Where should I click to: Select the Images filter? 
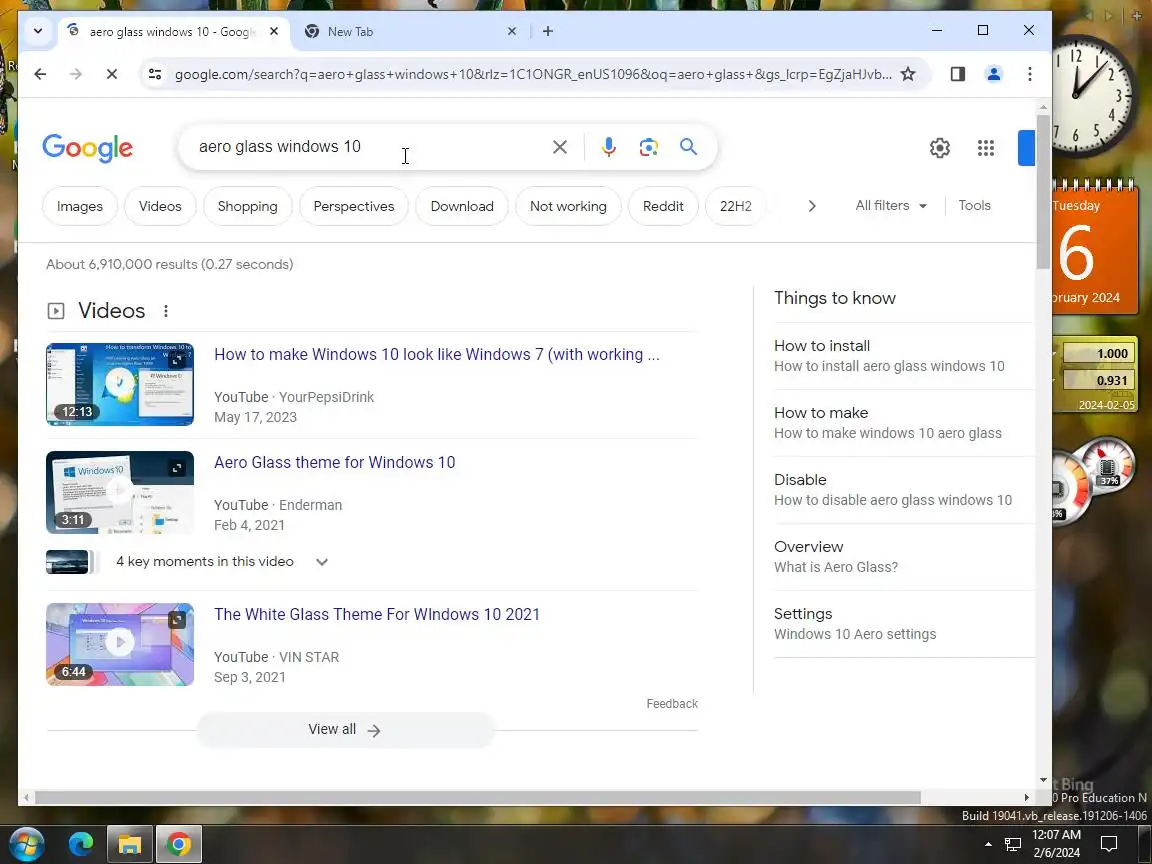coord(79,206)
